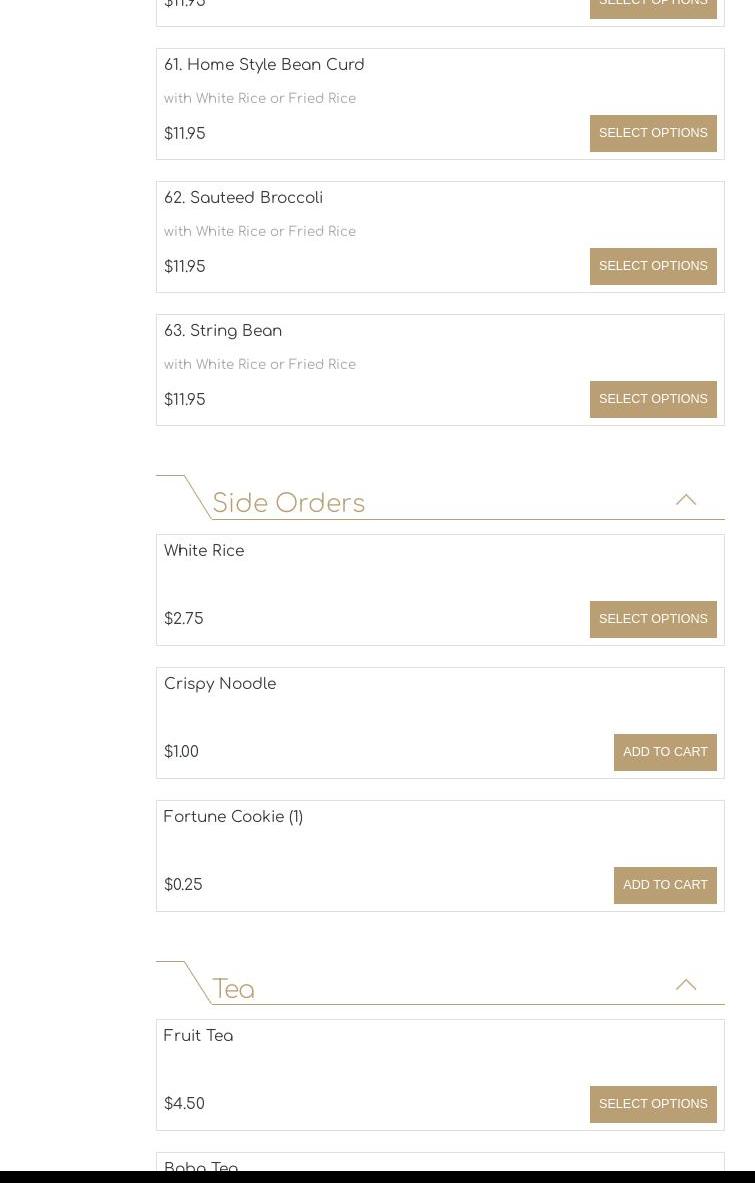Image resolution: width=755 pixels, height=1183 pixels.
Task: Add Fortune Cookie to cart
Action: pyautogui.click(x=665, y=885)
